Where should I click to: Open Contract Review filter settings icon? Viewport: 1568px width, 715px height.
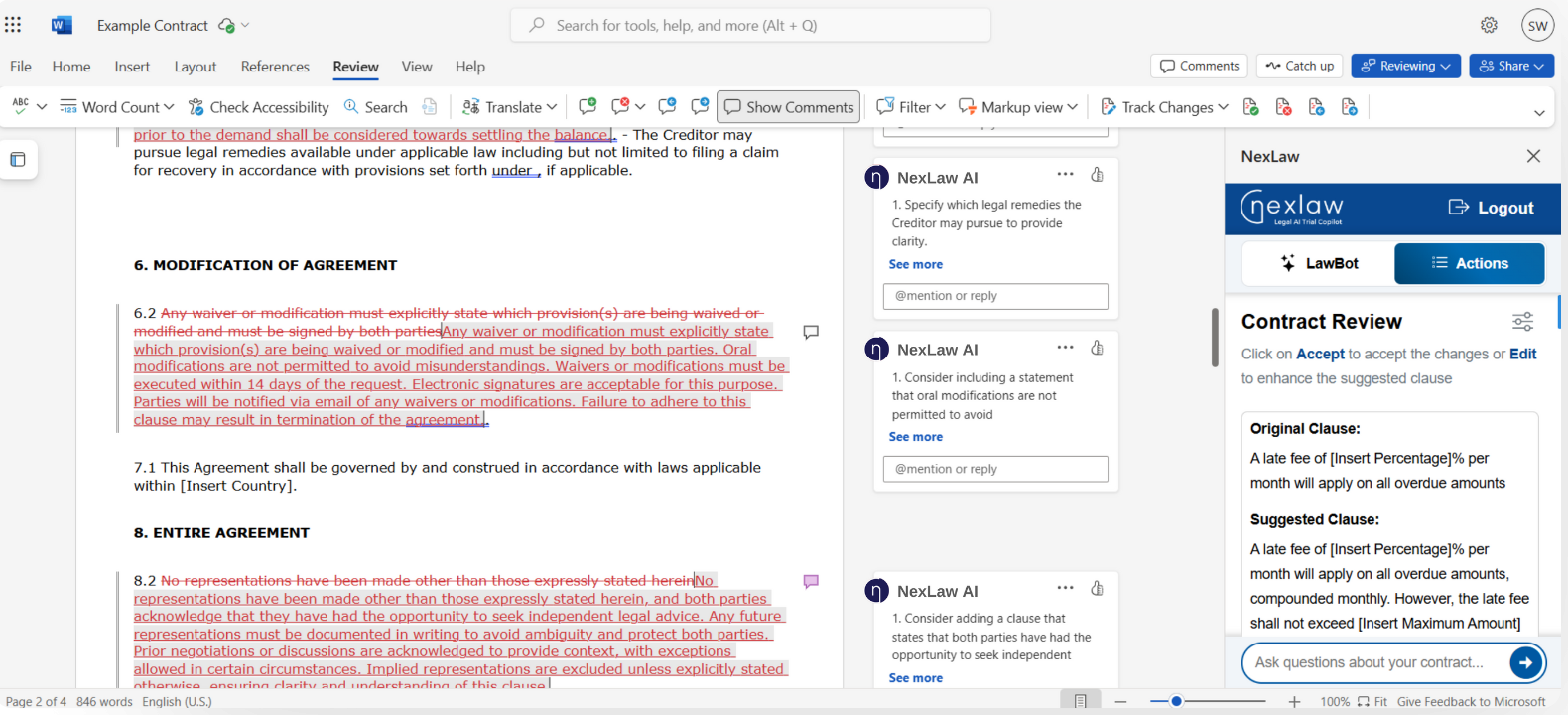tap(1522, 321)
